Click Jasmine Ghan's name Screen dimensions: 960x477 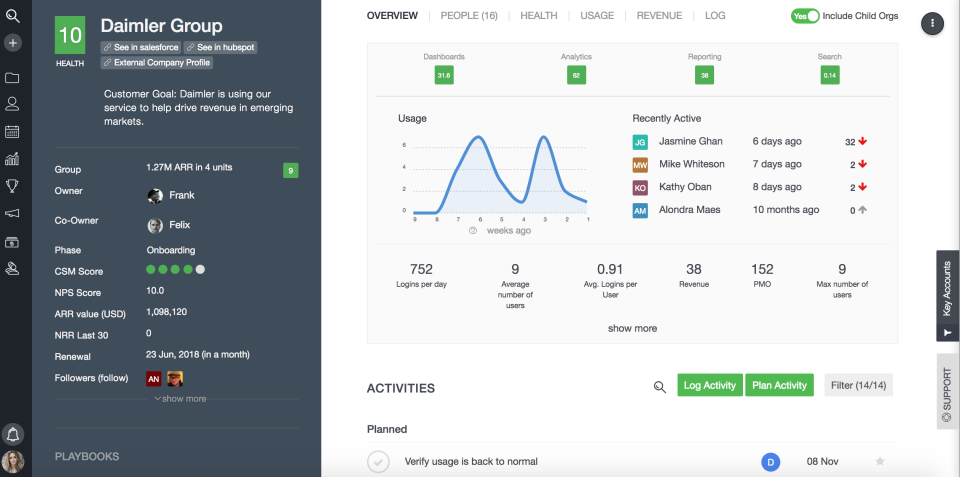[691, 141]
